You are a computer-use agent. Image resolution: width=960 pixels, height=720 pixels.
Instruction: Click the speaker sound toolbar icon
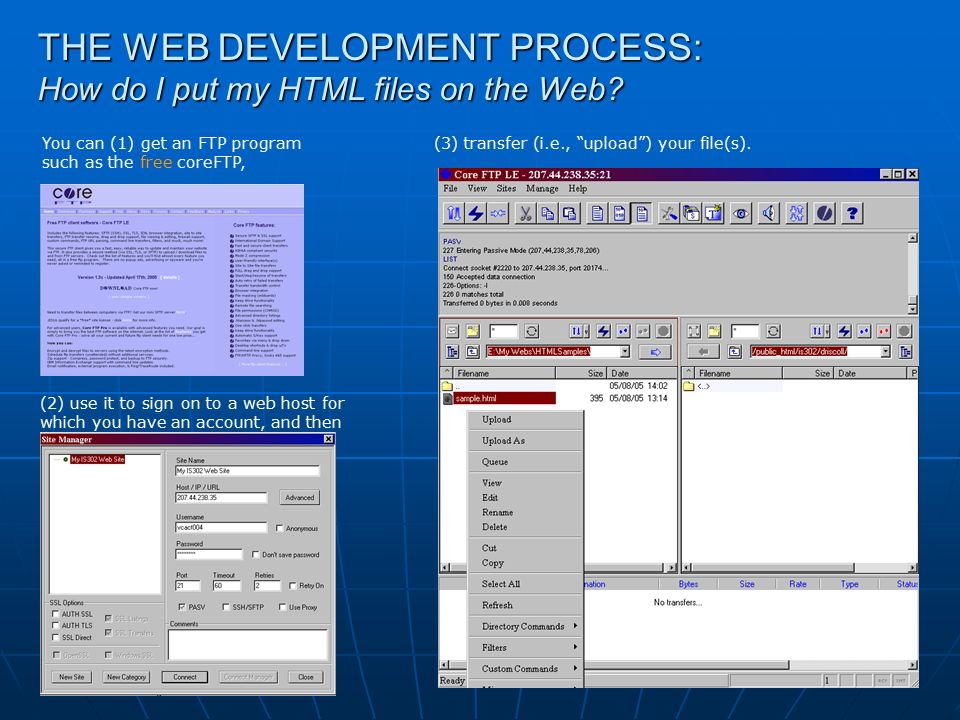(x=769, y=213)
